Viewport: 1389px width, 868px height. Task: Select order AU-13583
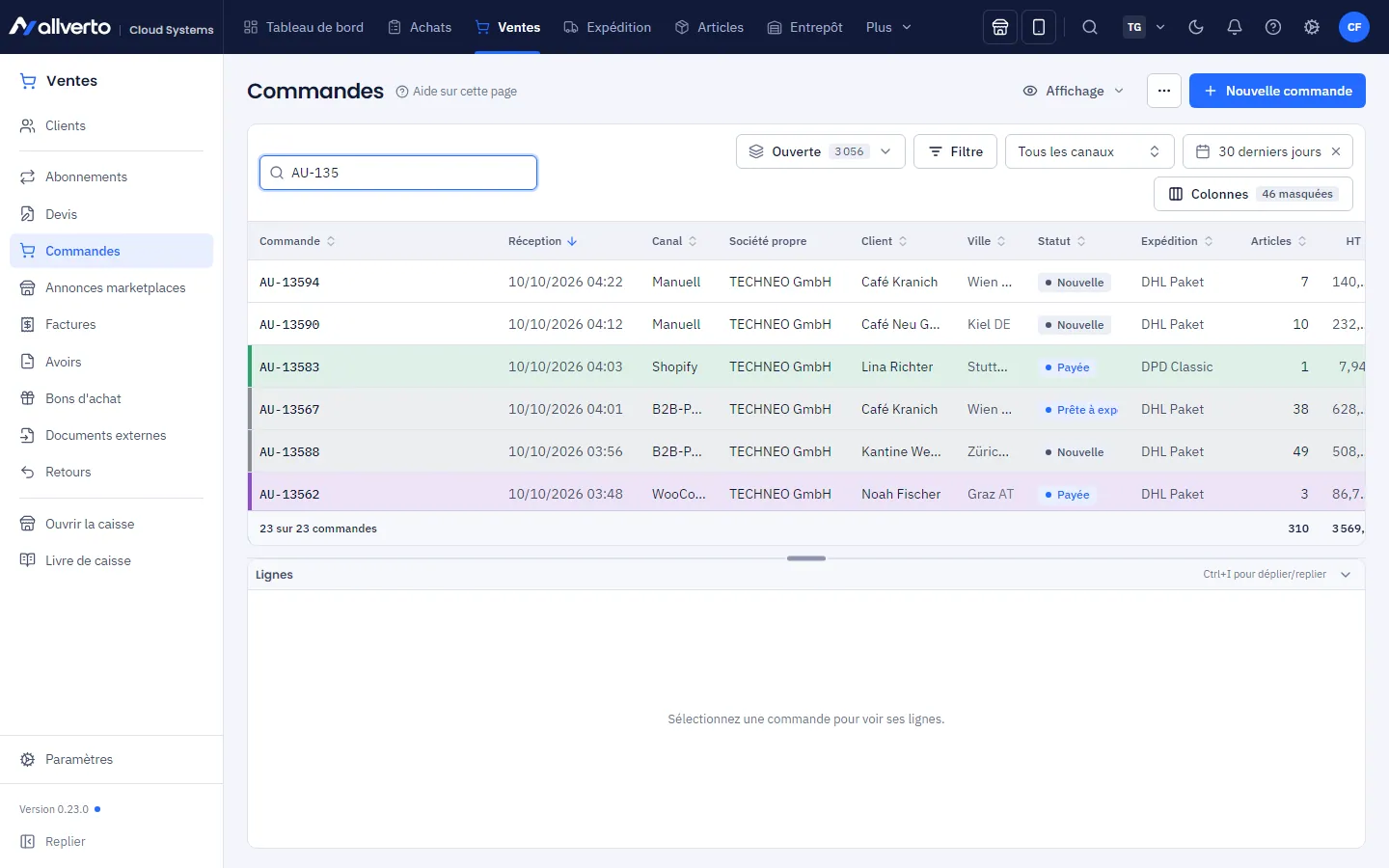point(806,366)
